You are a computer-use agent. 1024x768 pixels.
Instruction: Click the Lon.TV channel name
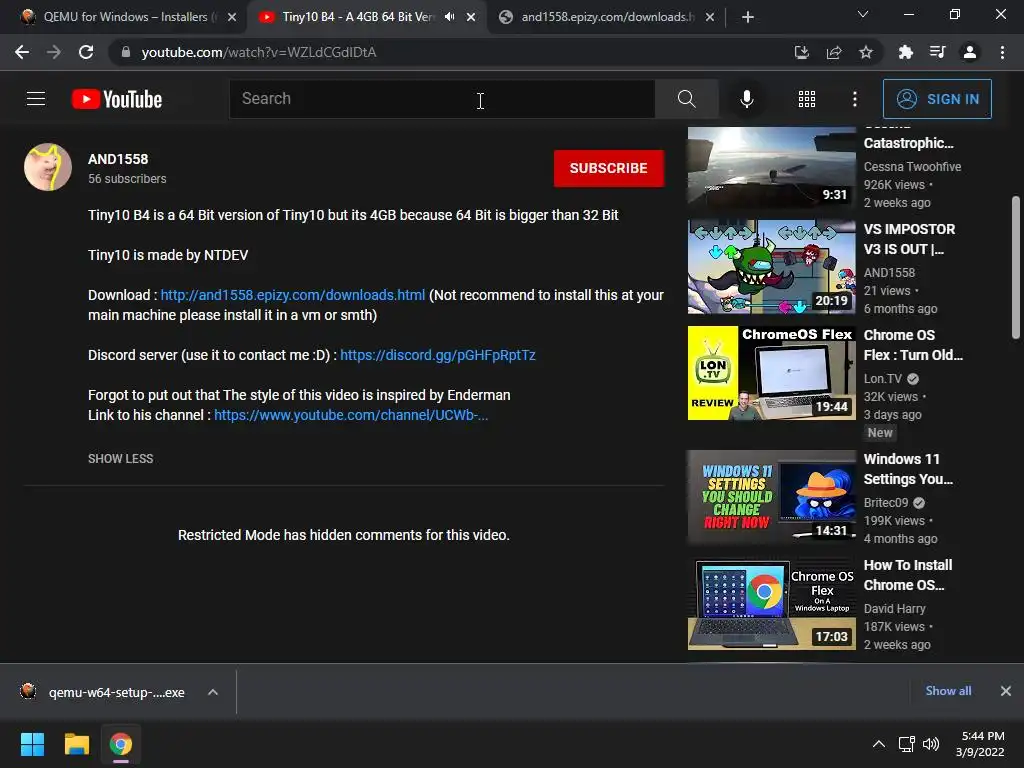(883, 379)
